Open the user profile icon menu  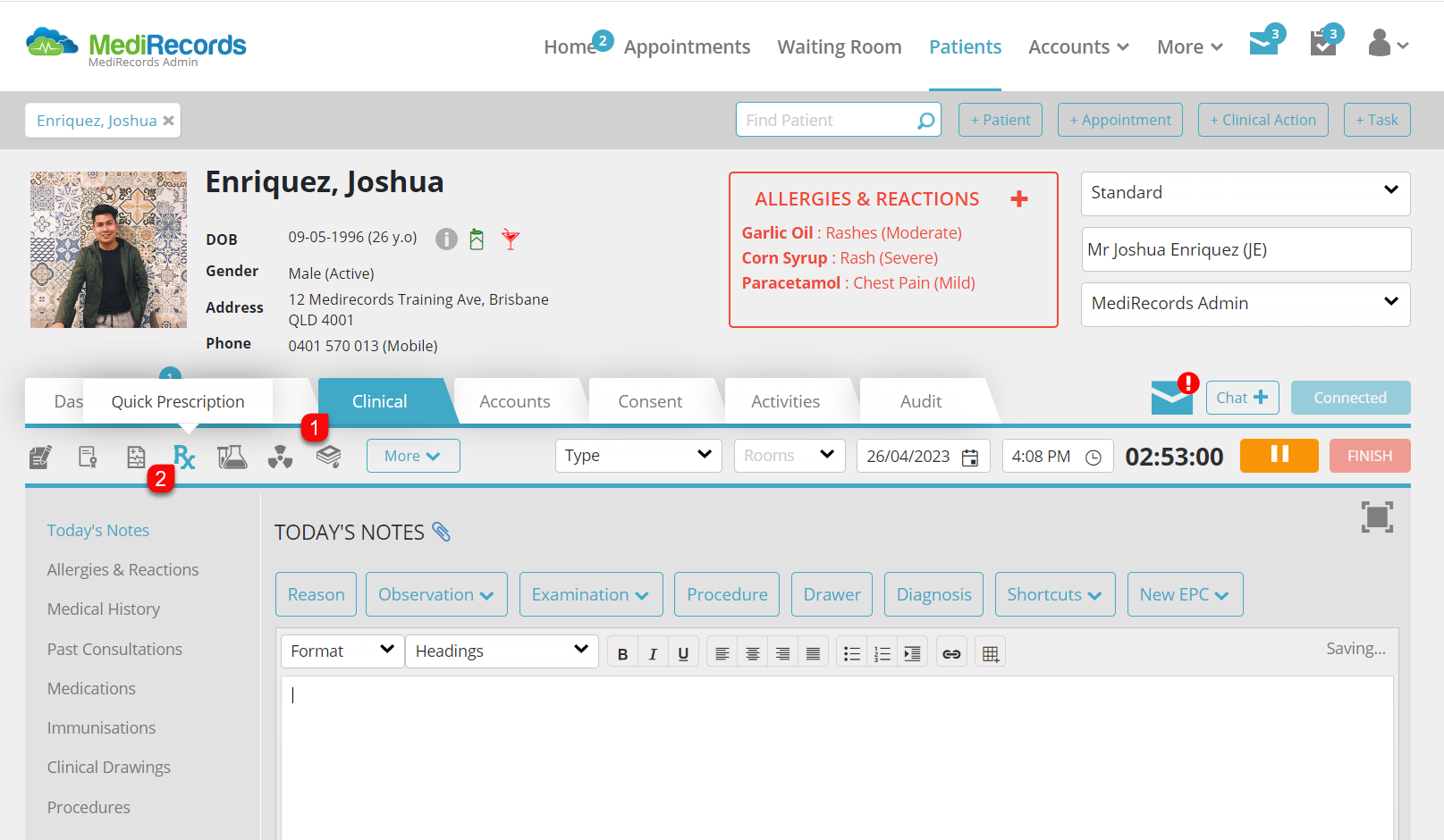tap(1388, 43)
